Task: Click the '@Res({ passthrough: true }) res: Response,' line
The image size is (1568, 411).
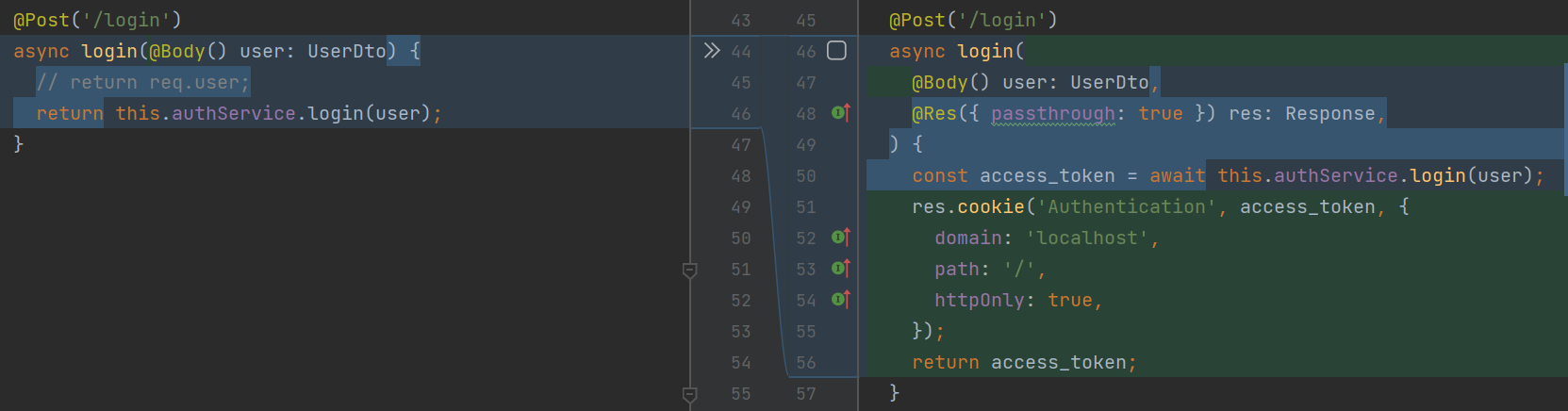Action: tap(1148, 113)
